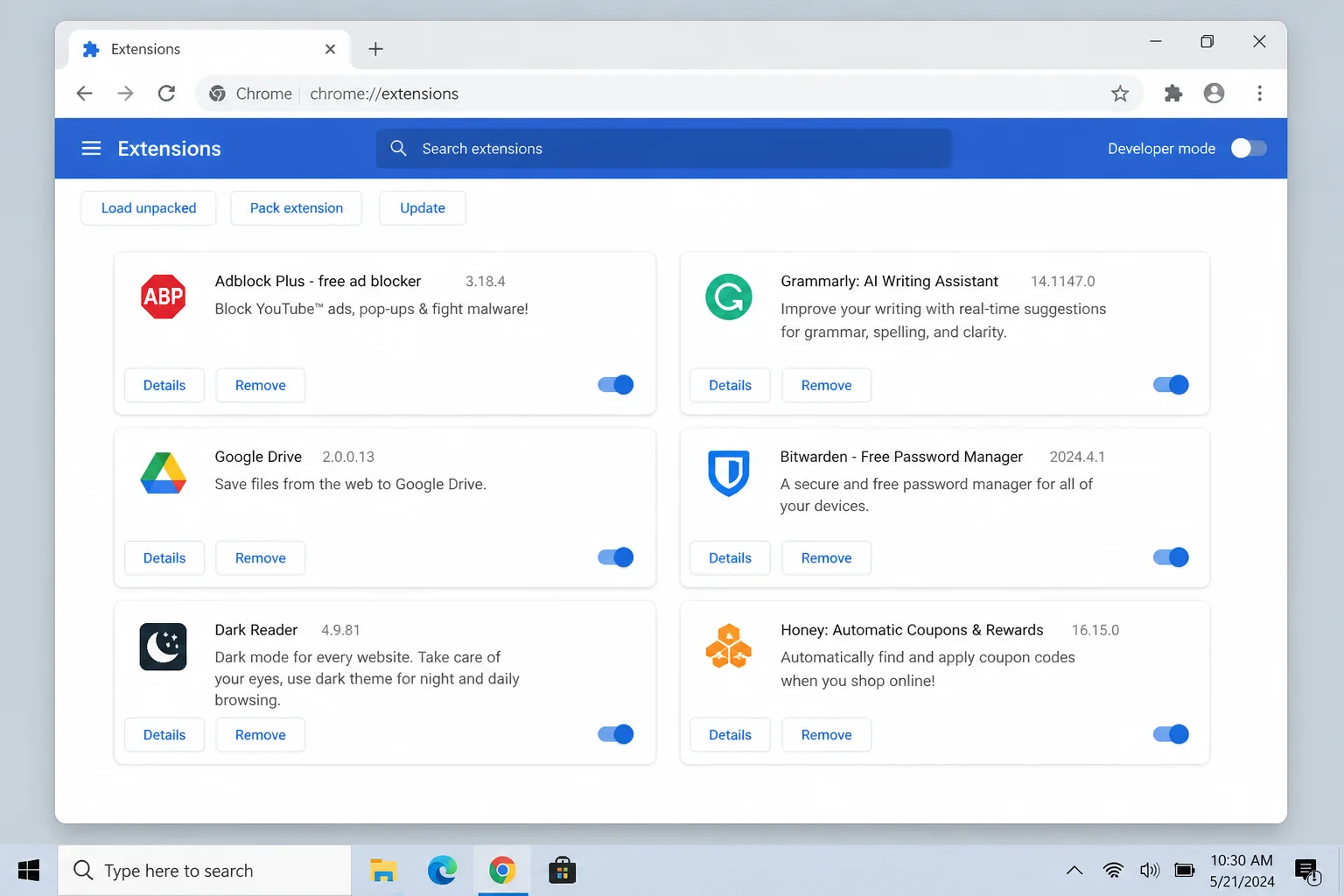Bookmark this page with star icon
This screenshot has width=1344, height=896.
click(1120, 94)
